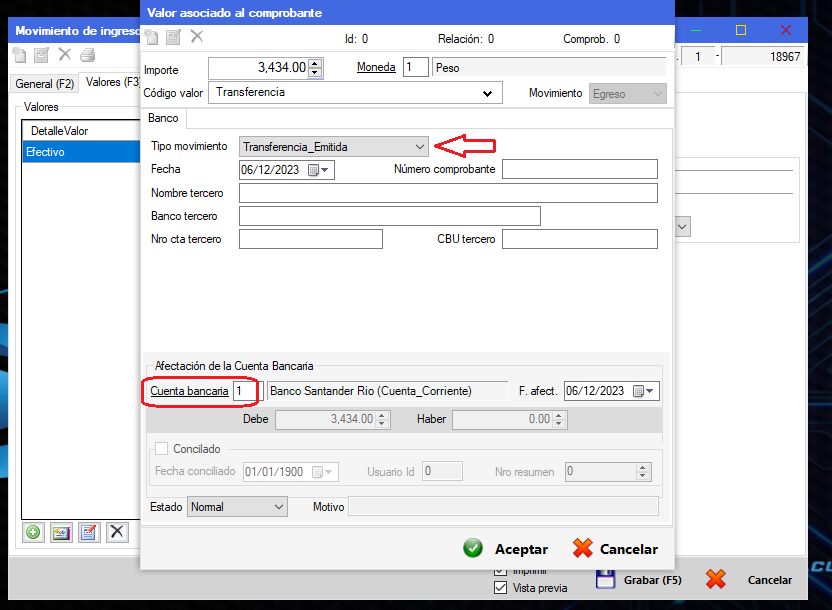
Task: Click the Cancelar button in dialog
Action: point(616,549)
